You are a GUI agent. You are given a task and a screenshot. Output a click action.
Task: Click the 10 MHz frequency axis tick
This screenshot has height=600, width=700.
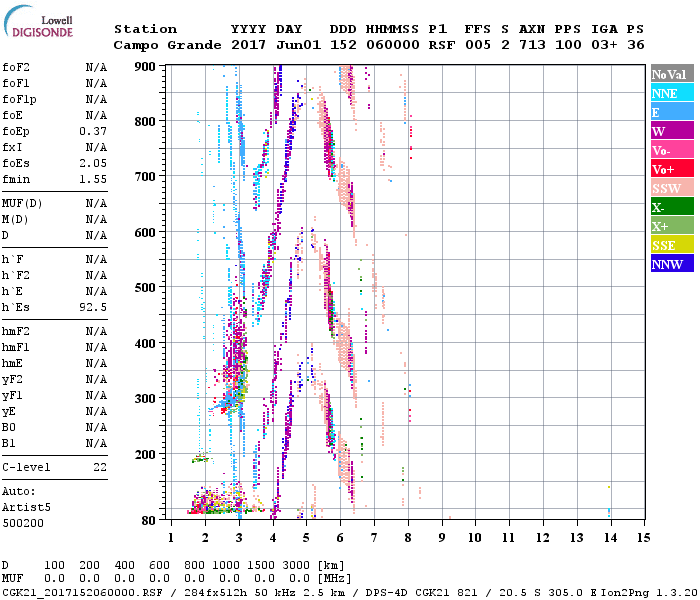475,538
